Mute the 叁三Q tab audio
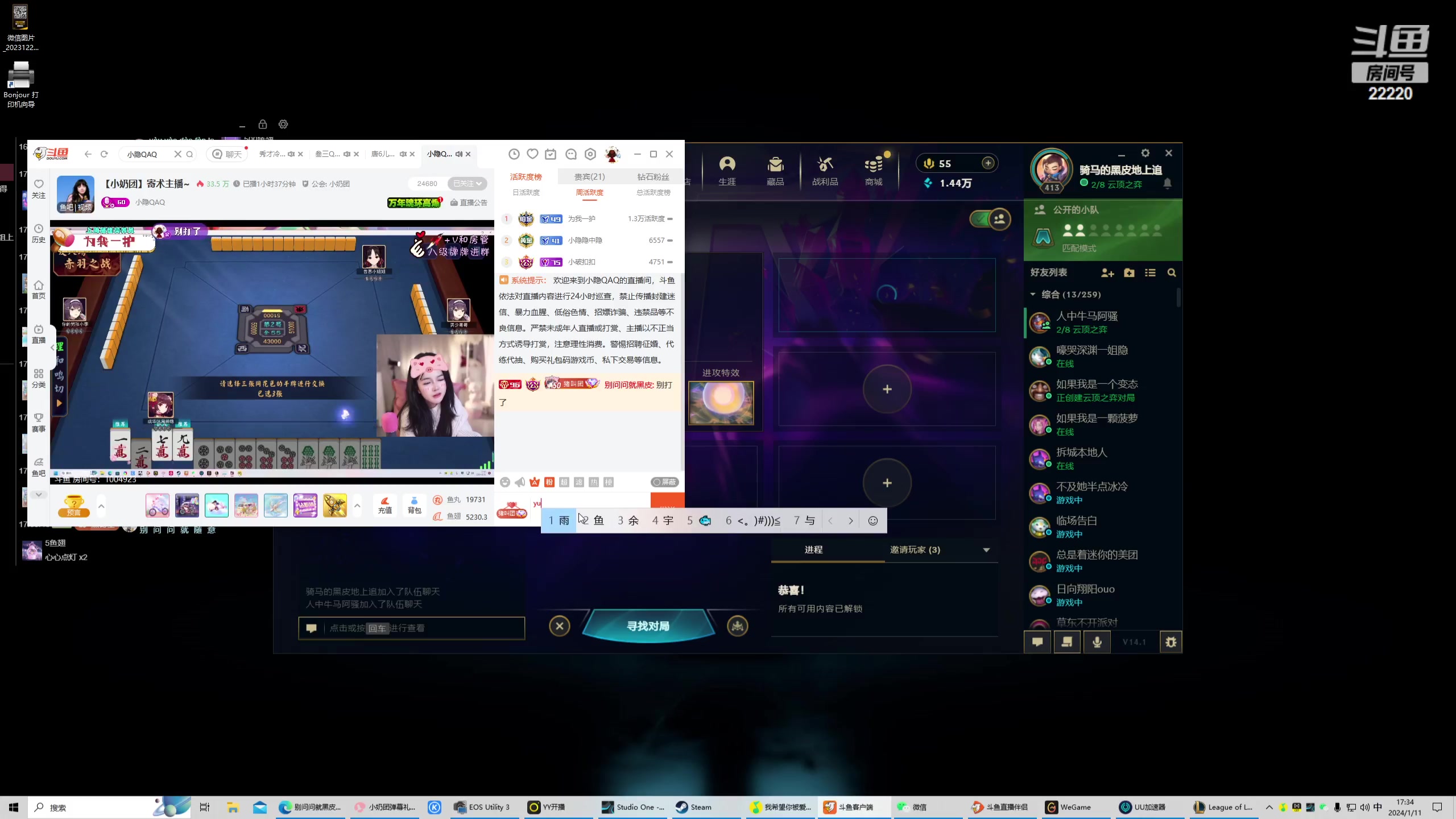 (x=347, y=154)
